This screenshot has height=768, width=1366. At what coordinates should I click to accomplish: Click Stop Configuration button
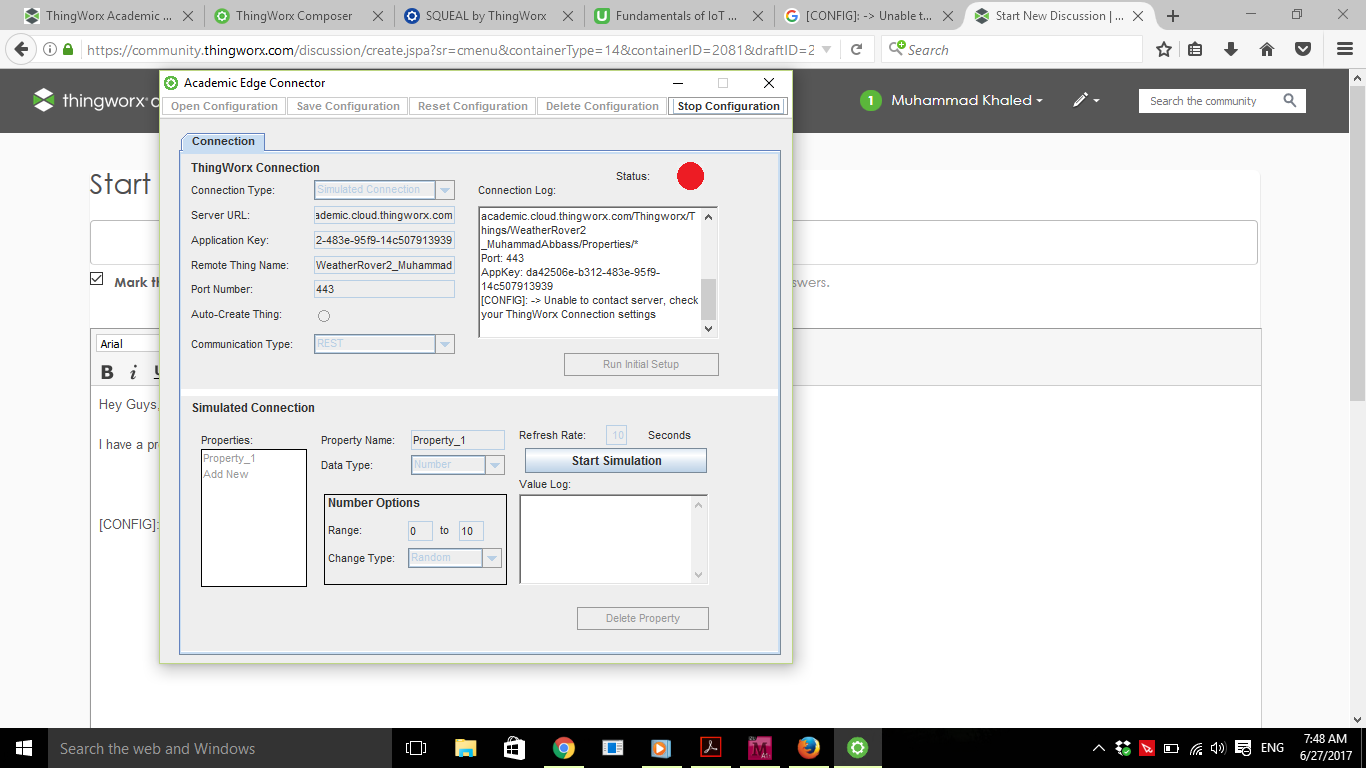click(728, 106)
